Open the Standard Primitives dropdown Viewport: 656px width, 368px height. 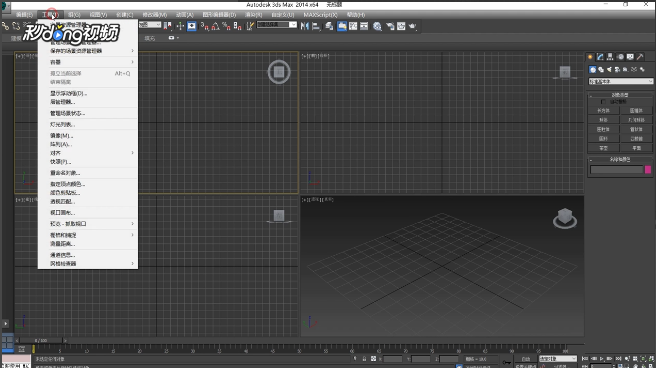(621, 81)
